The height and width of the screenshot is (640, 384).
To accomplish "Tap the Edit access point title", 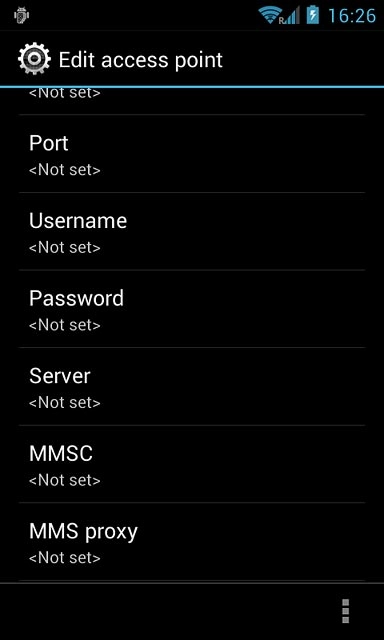I will (141, 60).
